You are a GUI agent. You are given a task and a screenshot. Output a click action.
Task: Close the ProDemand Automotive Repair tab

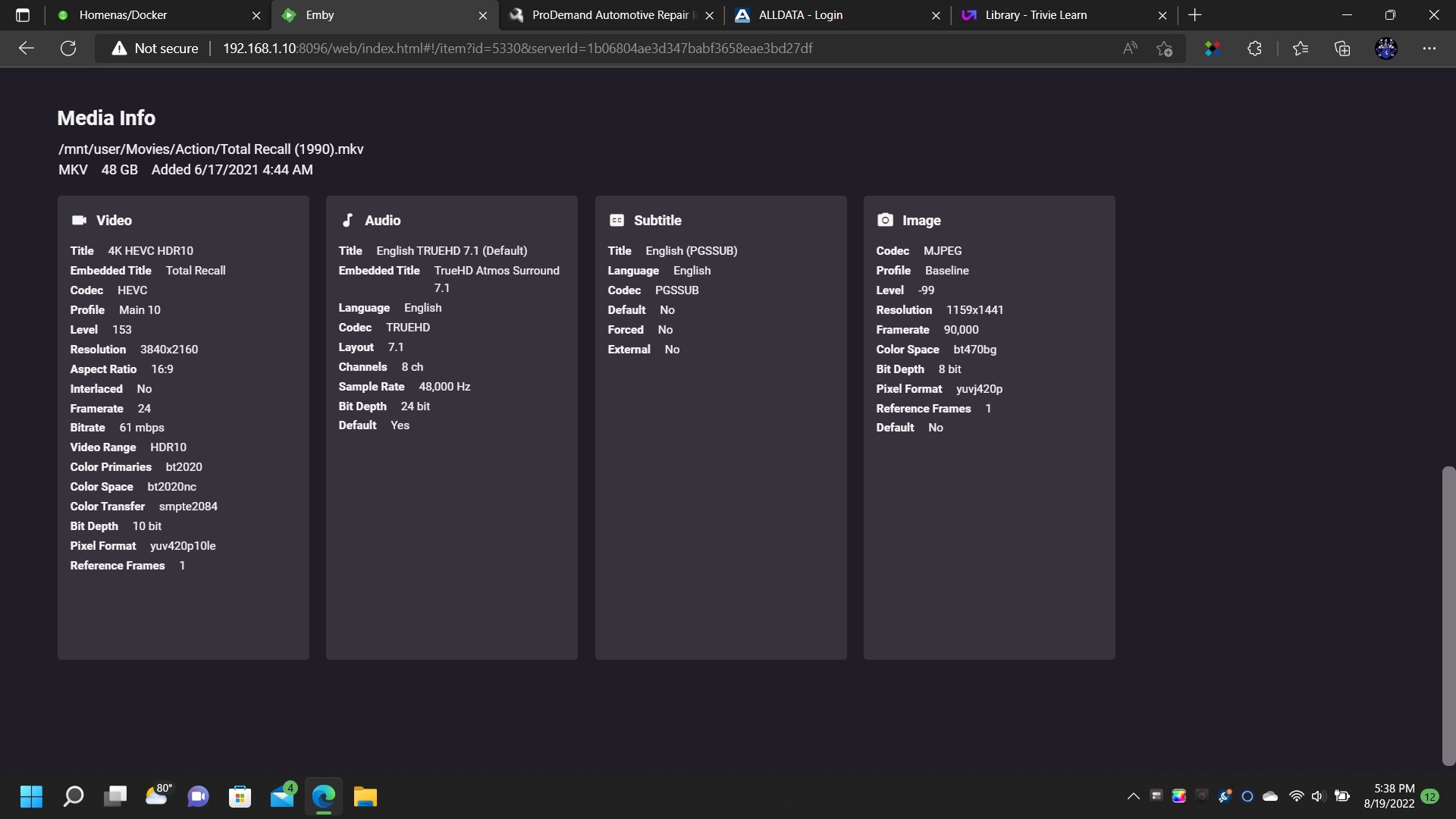[710, 15]
